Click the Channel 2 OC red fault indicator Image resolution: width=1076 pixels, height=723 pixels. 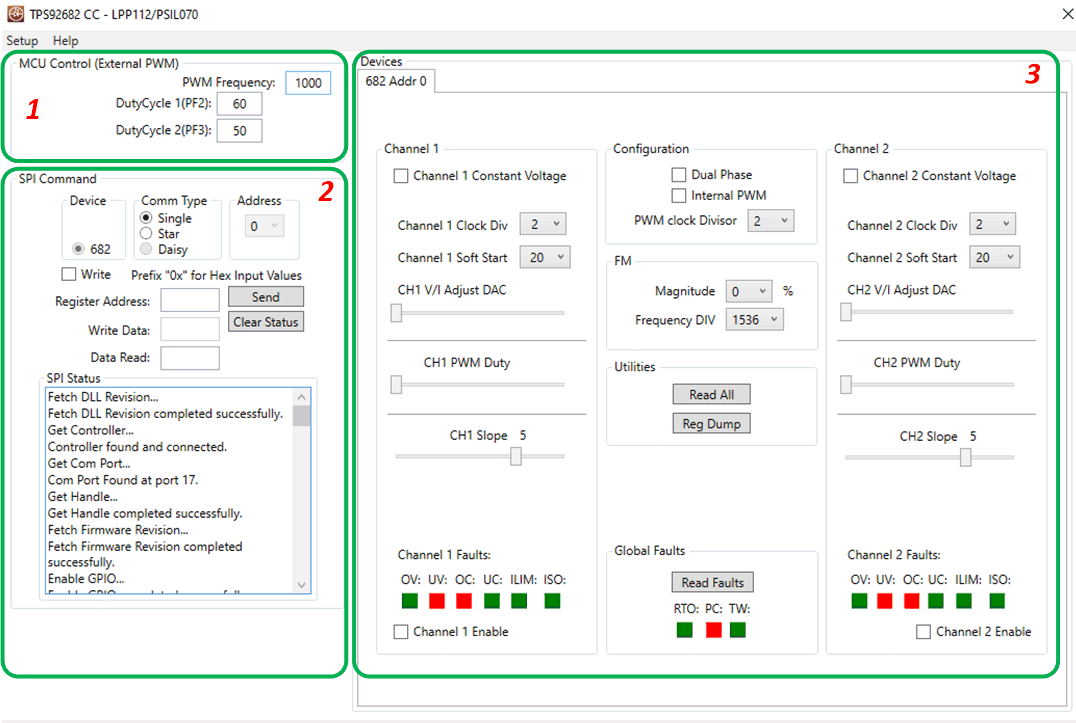click(x=911, y=601)
